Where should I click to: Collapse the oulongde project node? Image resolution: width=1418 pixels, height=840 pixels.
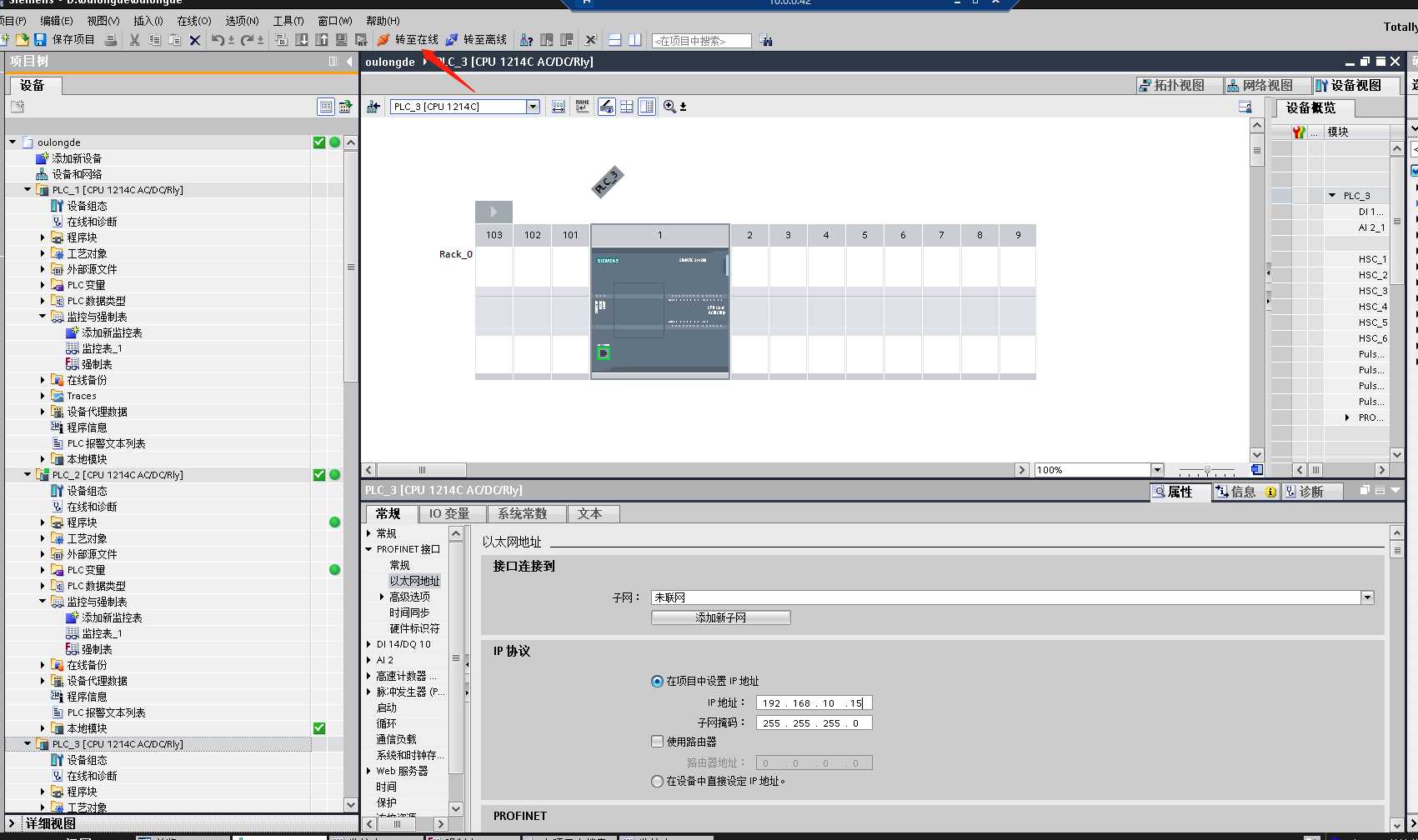click(13, 142)
